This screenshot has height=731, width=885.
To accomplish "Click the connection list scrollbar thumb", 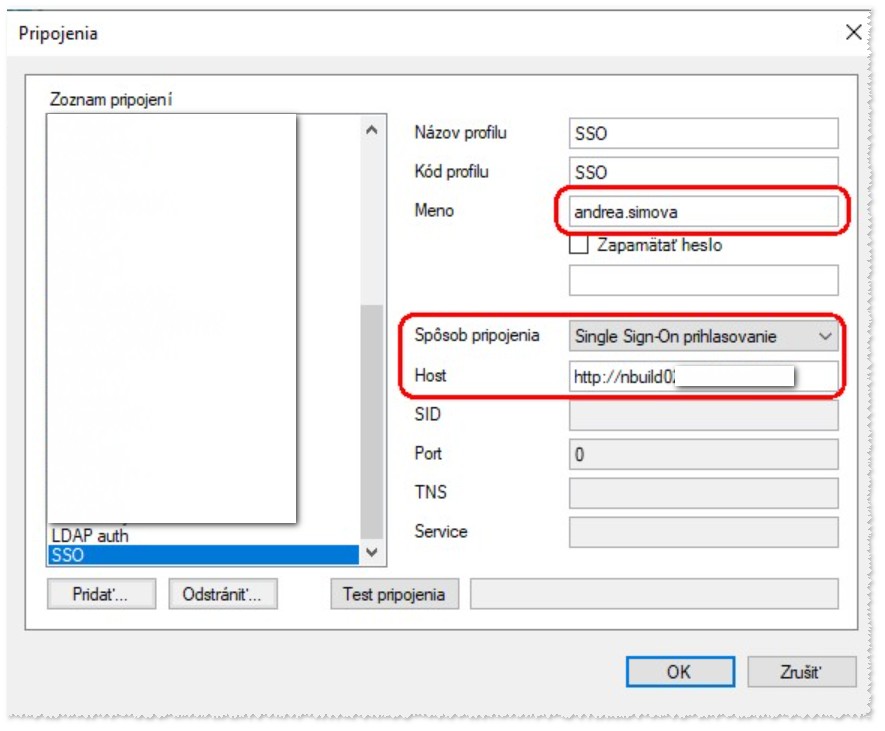I will [x=371, y=420].
